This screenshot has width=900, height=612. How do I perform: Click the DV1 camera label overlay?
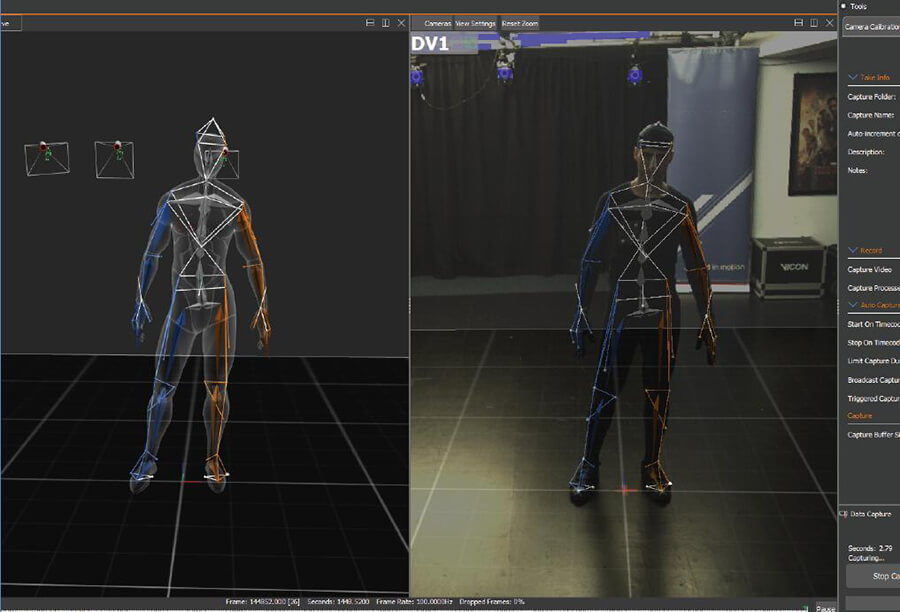point(429,44)
